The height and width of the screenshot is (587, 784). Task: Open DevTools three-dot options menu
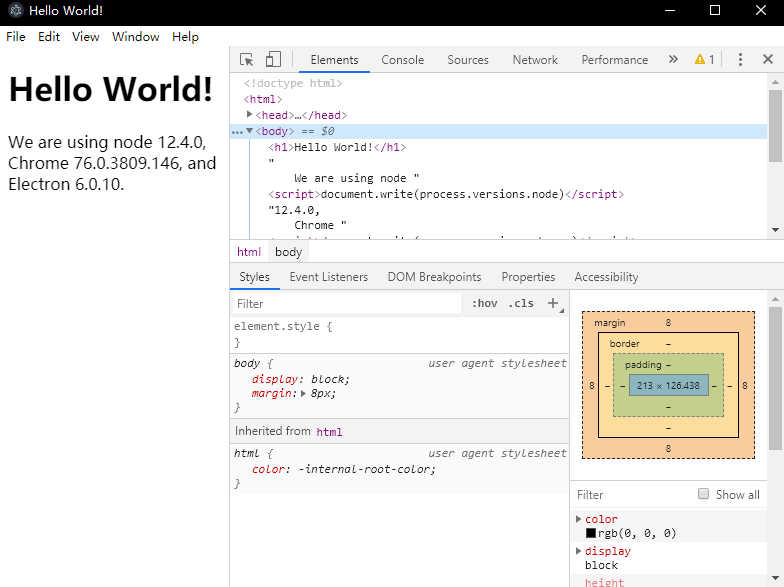[x=740, y=60]
